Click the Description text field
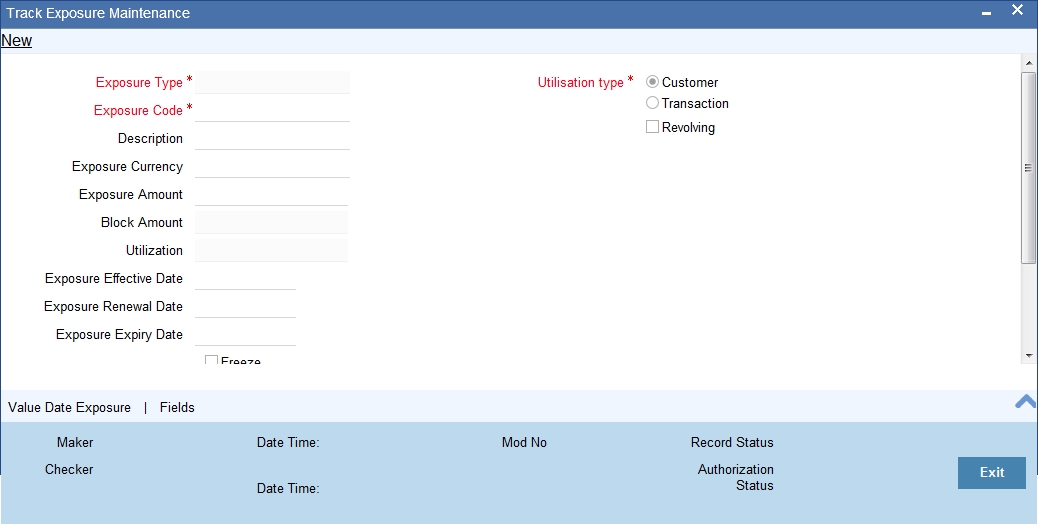Image resolution: width=1038 pixels, height=524 pixels. pyautogui.click(x=272, y=138)
